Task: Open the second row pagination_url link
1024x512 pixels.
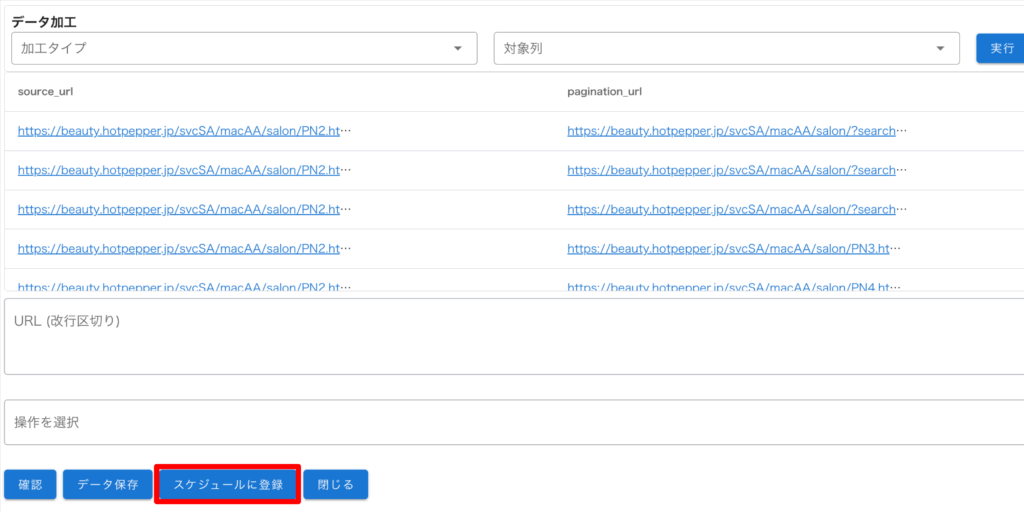Action: coord(736,170)
